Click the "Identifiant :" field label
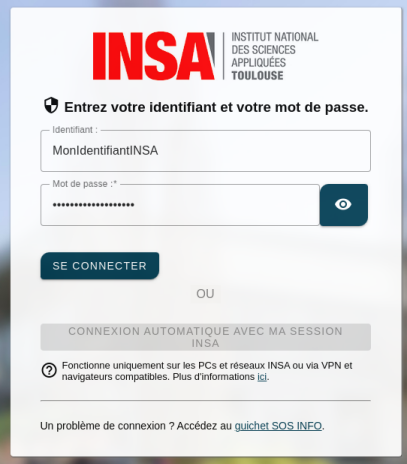This screenshot has width=407, height=464. (75, 130)
